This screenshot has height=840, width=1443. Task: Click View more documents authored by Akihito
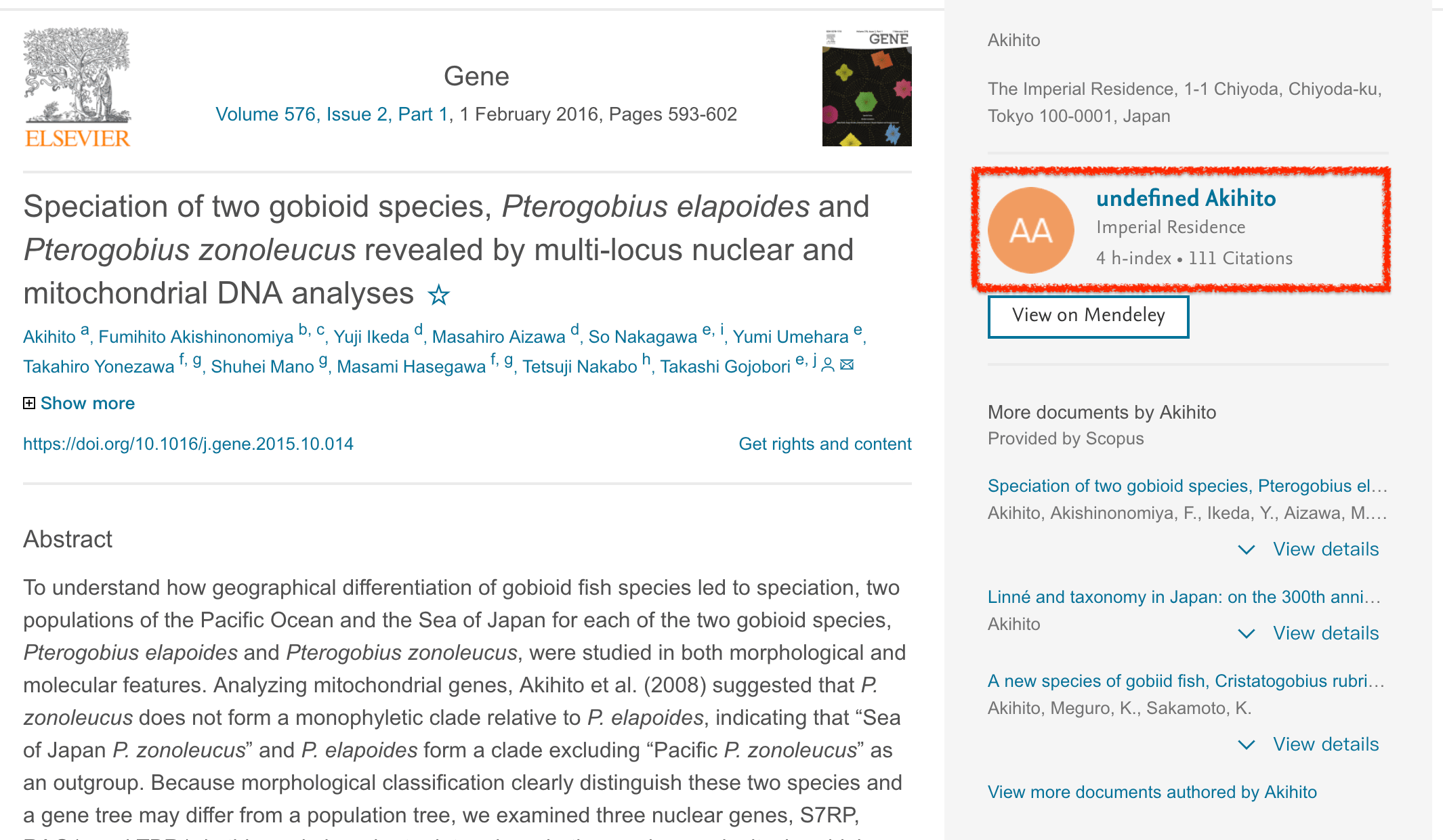[x=1152, y=792]
